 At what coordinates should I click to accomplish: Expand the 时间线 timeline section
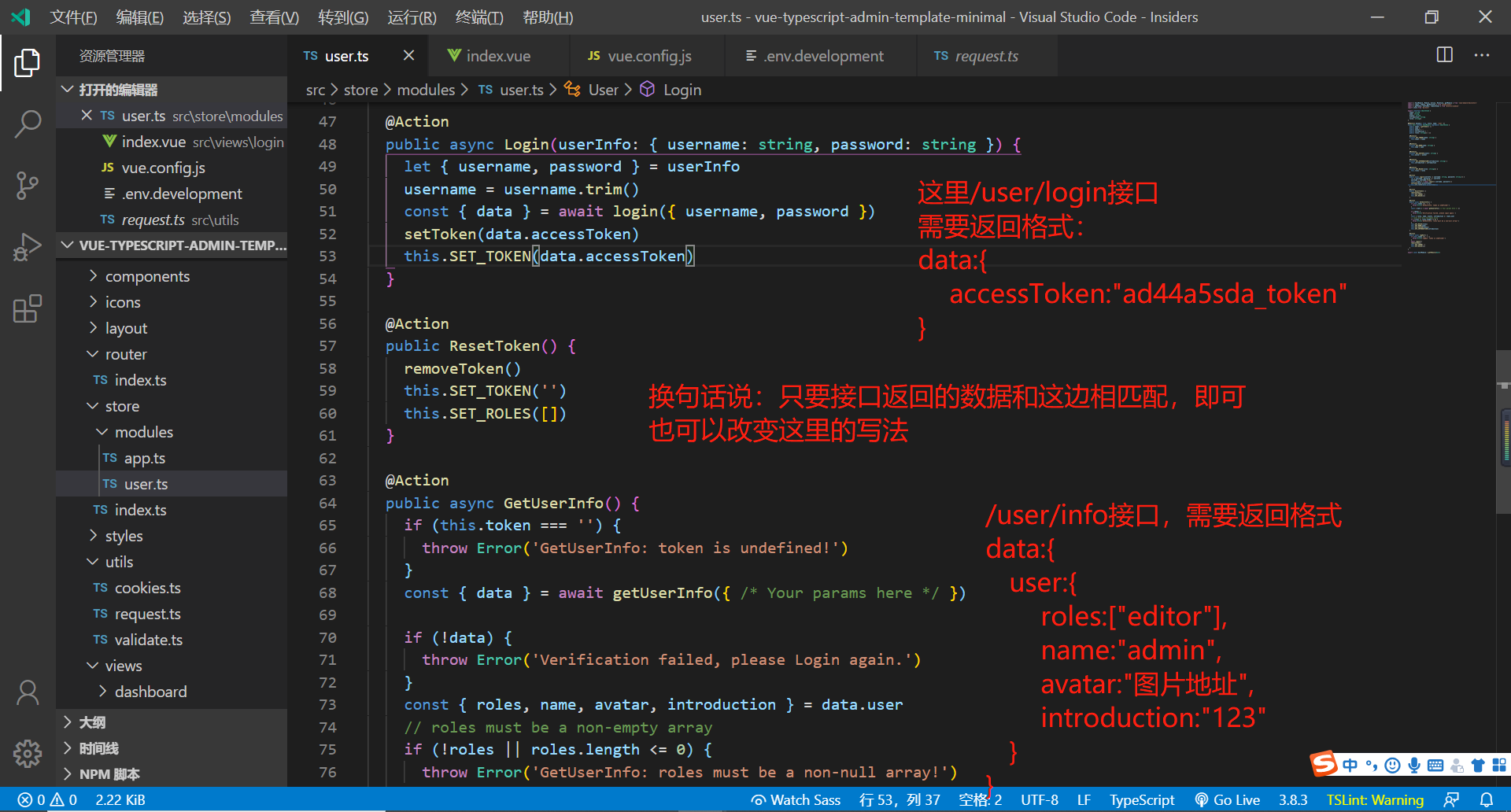[172, 748]
